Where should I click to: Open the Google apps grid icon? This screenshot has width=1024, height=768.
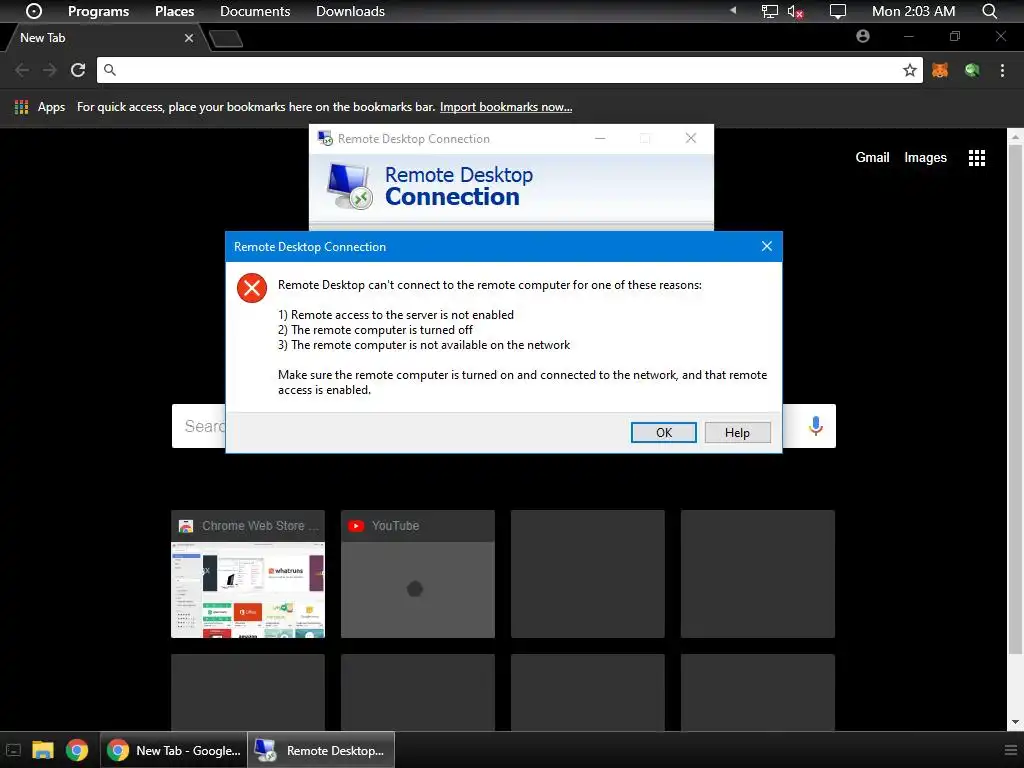[976, 157]
